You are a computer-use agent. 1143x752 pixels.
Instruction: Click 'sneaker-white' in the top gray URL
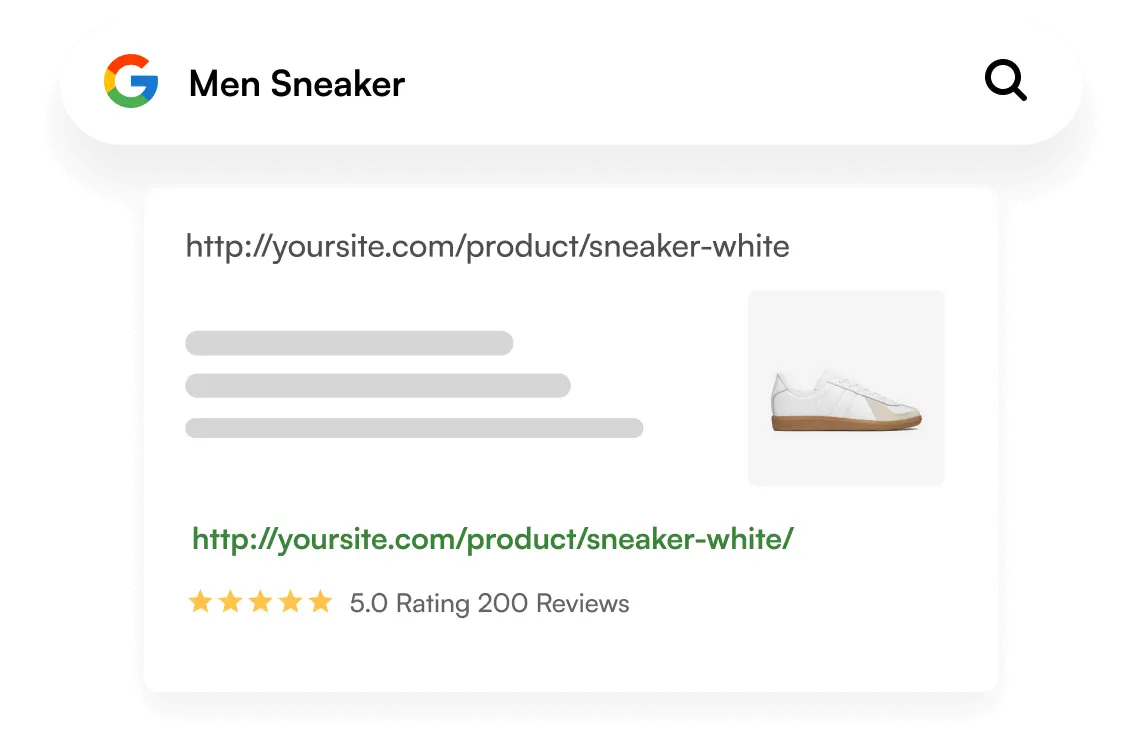(689, 246)
